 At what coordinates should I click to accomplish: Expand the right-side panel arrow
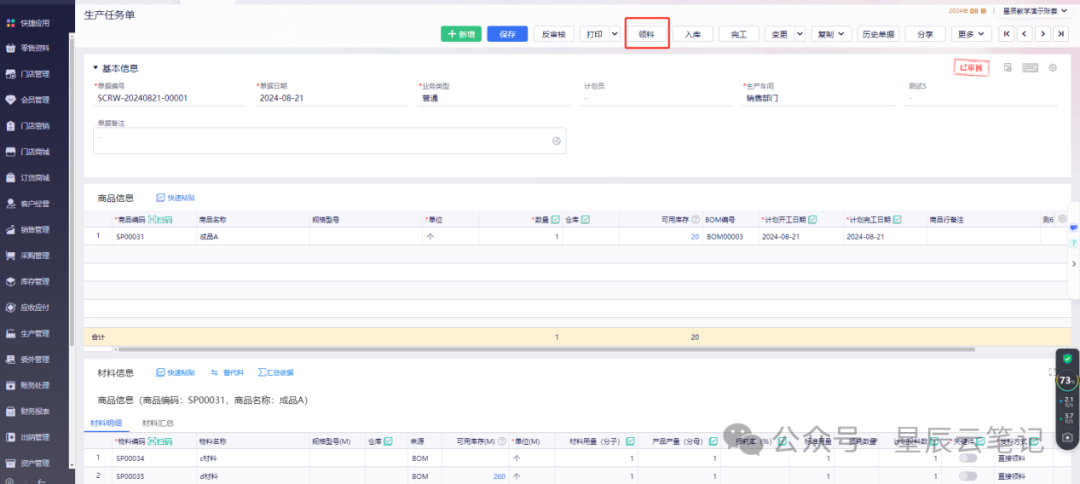(x=1073, y=263)
